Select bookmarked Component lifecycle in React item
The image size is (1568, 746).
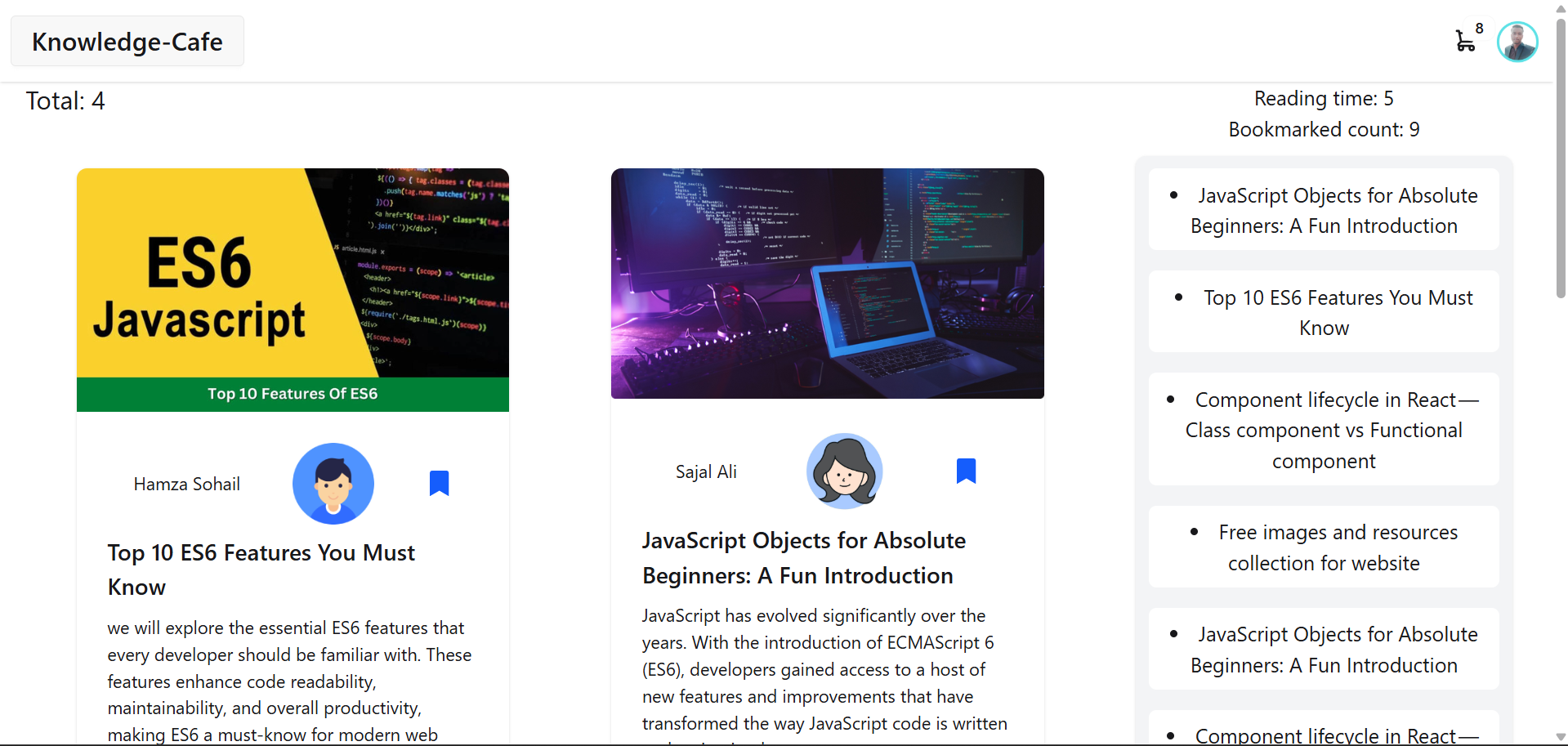pos(1324,430)
